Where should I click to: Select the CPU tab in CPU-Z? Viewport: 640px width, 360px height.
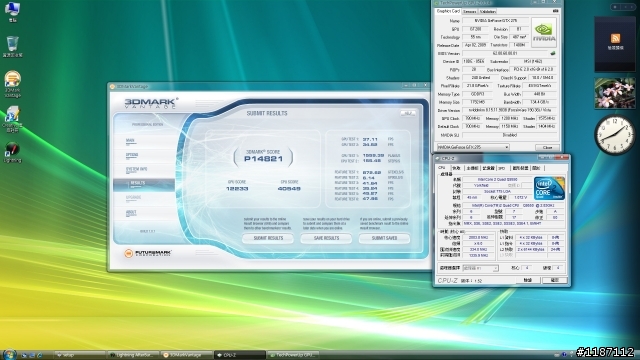pos(442,168)
